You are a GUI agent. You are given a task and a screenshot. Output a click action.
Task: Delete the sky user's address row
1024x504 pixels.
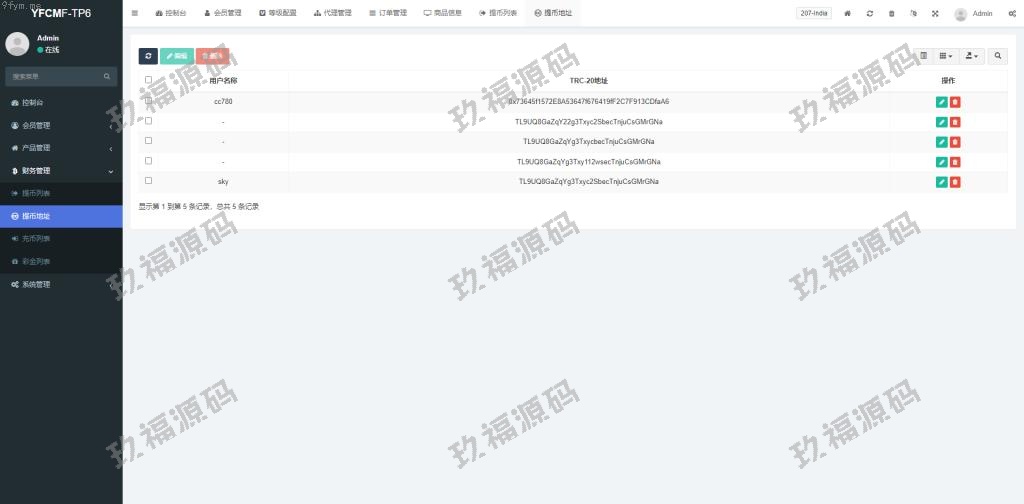(955, 181)
